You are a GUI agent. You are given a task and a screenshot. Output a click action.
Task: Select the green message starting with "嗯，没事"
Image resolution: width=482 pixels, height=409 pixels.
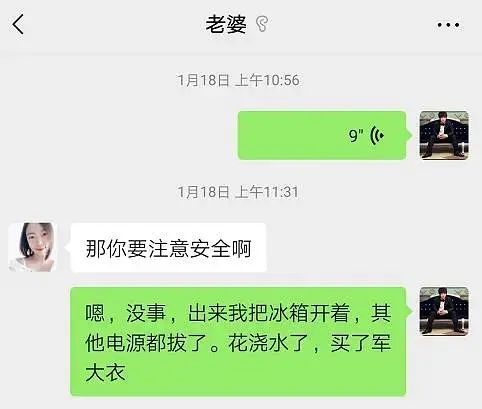(x=238, y=342)
